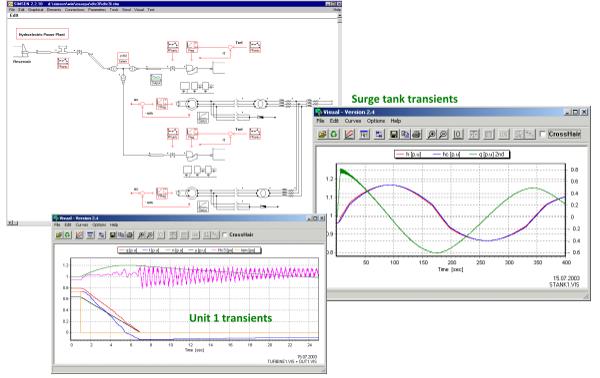
Task: Click the zoom-out magnifier in the surge tank window
Action: (x=443, y=134)
